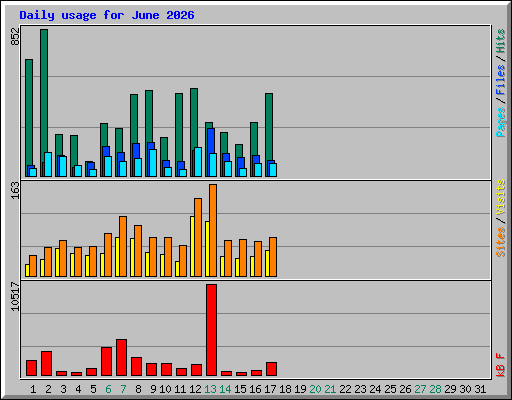
Task: Click the green weekend day 14 label
Action: tap(225, 389)
